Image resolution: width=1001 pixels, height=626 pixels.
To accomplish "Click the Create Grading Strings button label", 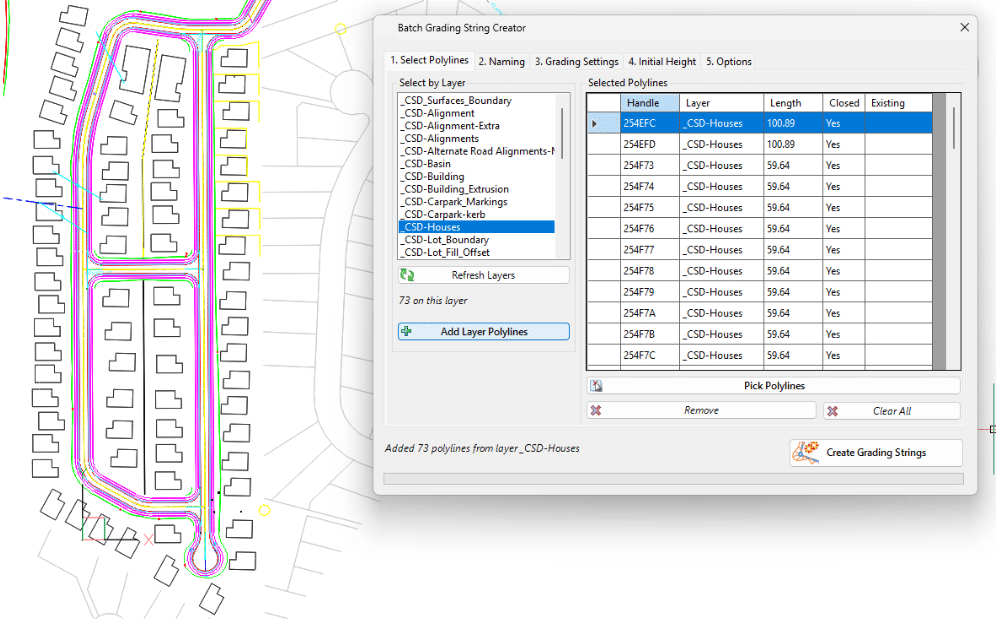I will (x=876, y=452).
